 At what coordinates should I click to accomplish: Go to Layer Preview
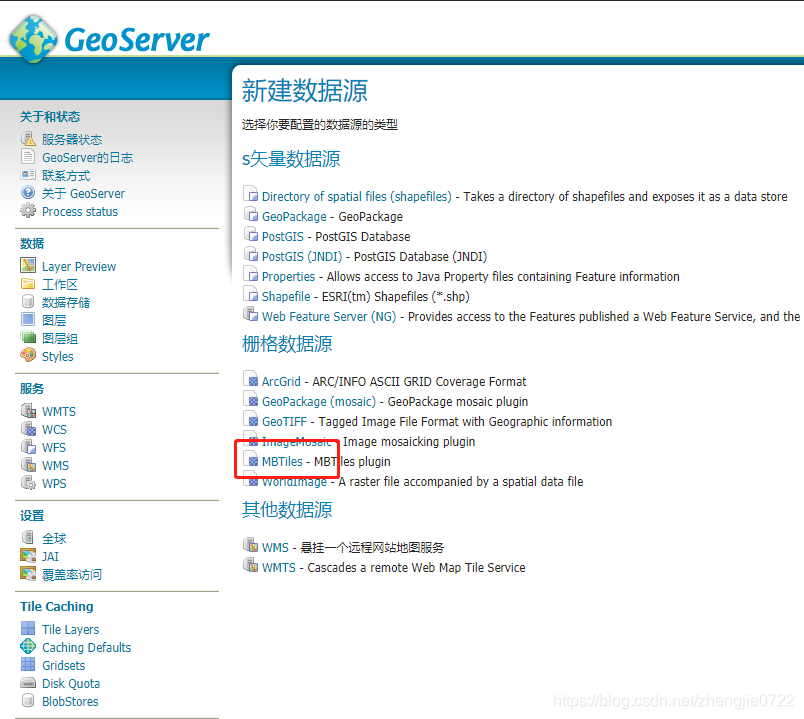coord(79,266)
